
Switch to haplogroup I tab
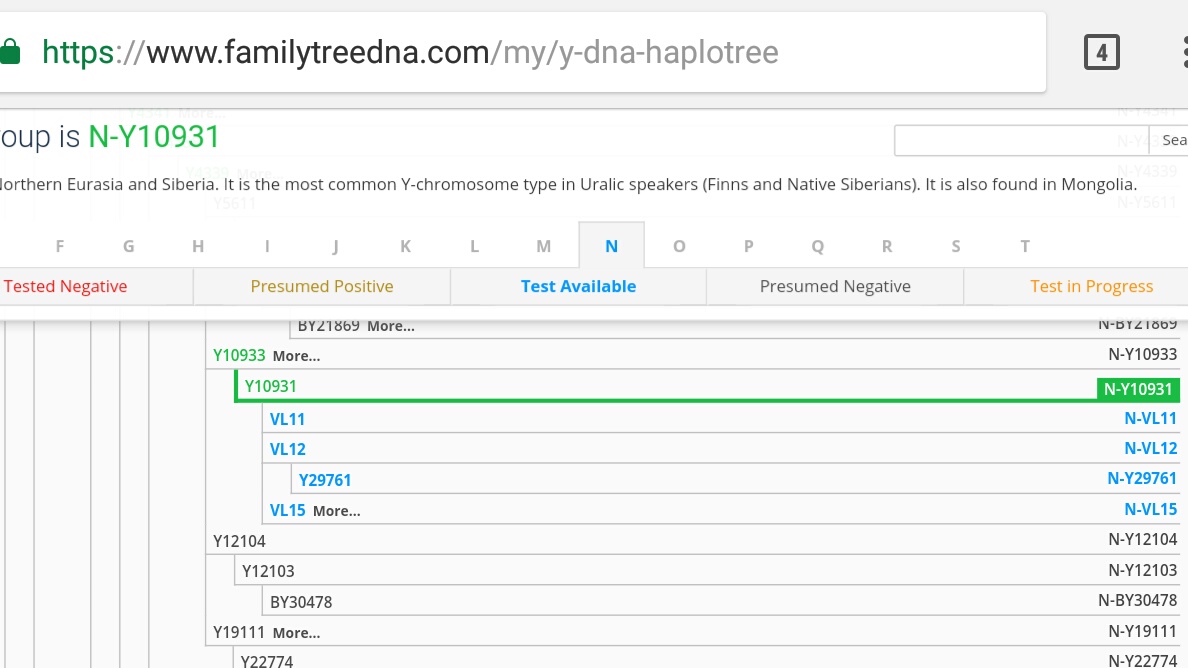pyautogui.click(x=267, y=246)
